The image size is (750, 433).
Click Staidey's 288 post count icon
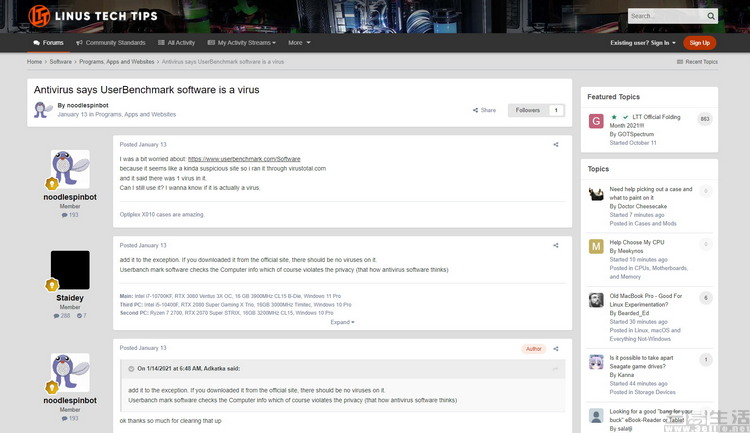(x=62, y=316)
